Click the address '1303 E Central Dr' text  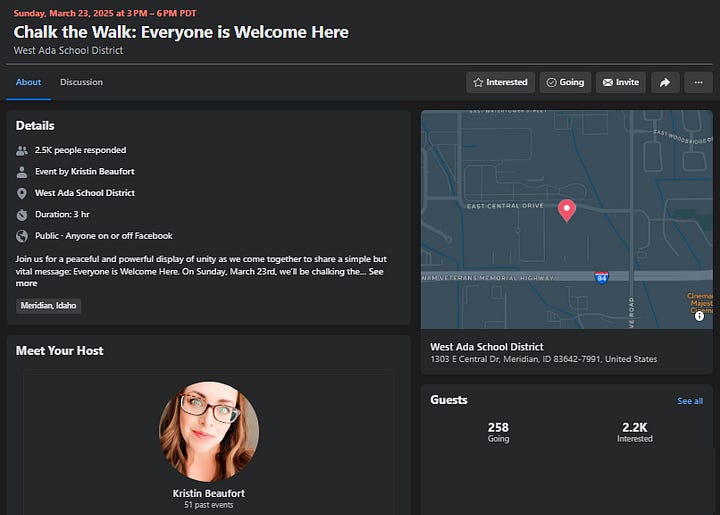pos(544,359)
